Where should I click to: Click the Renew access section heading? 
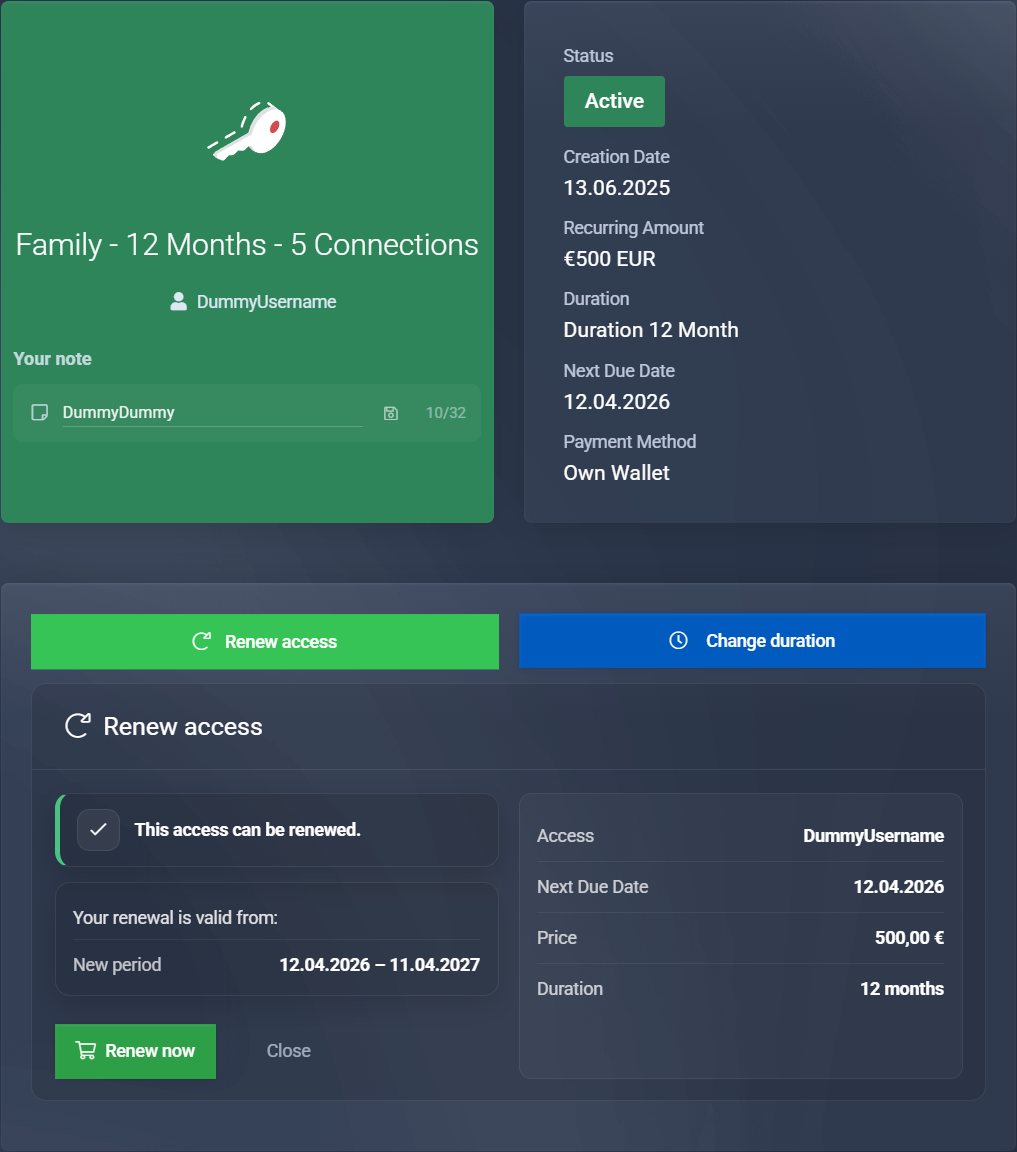click(183, 727)
